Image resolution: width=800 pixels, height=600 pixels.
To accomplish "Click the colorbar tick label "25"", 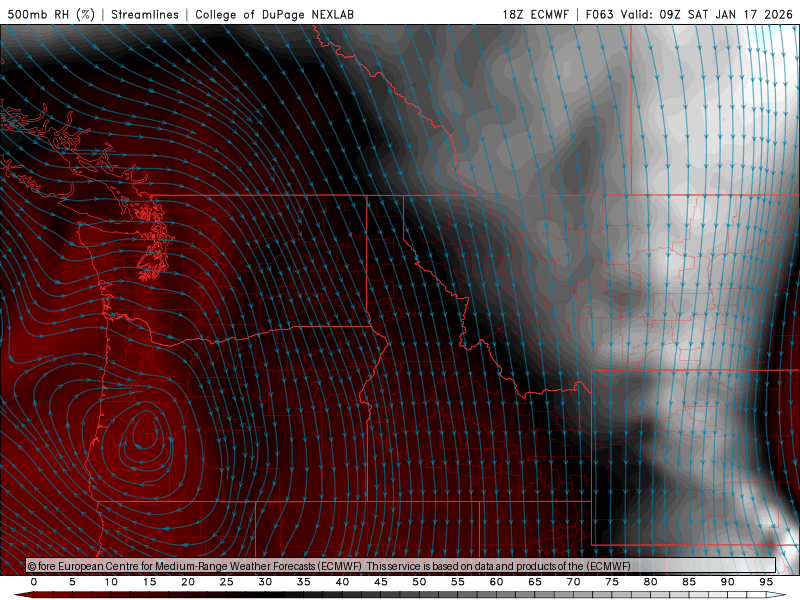I will (x=226, y=582).
